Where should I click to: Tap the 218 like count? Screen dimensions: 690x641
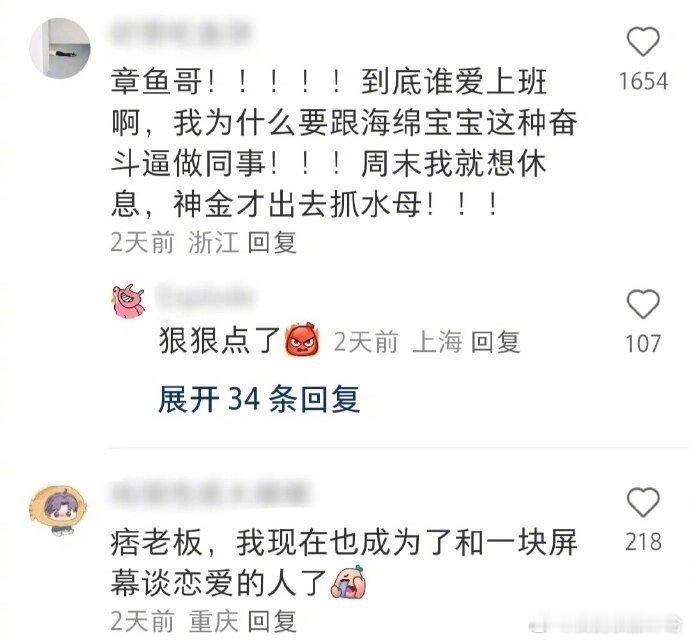point(643,542)
